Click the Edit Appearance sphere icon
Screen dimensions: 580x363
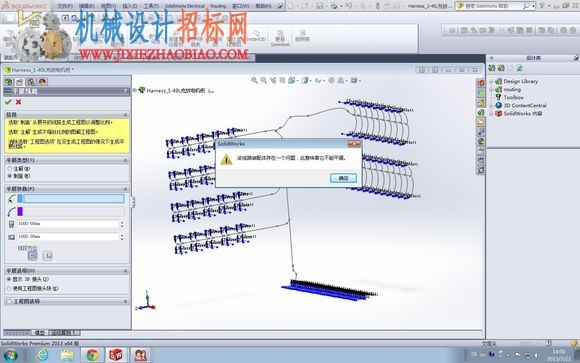click(x=331, y=80)
